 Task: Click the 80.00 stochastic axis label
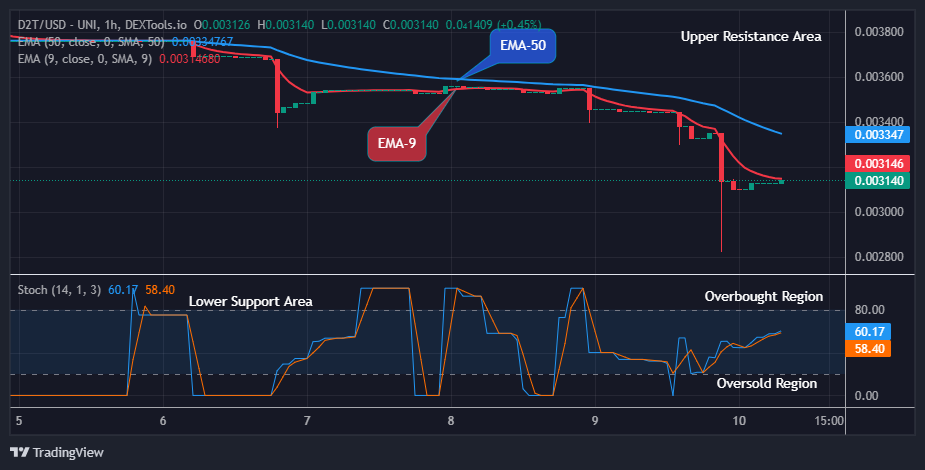[x=870, y=310]
